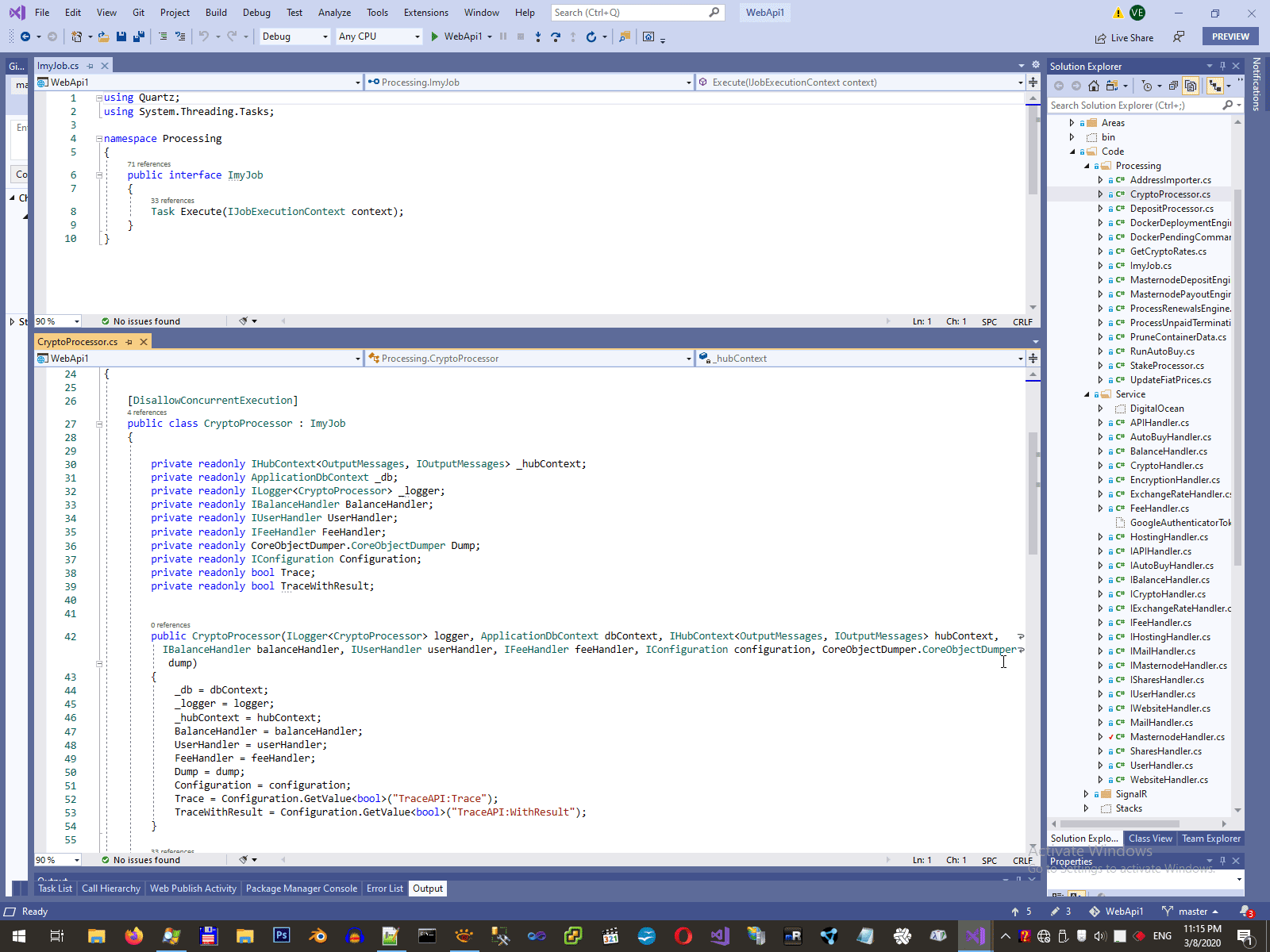The width and height of the screenshot is (1270, 952).
Task: Click the Open File toolbar icon
Action: [103, 36]
